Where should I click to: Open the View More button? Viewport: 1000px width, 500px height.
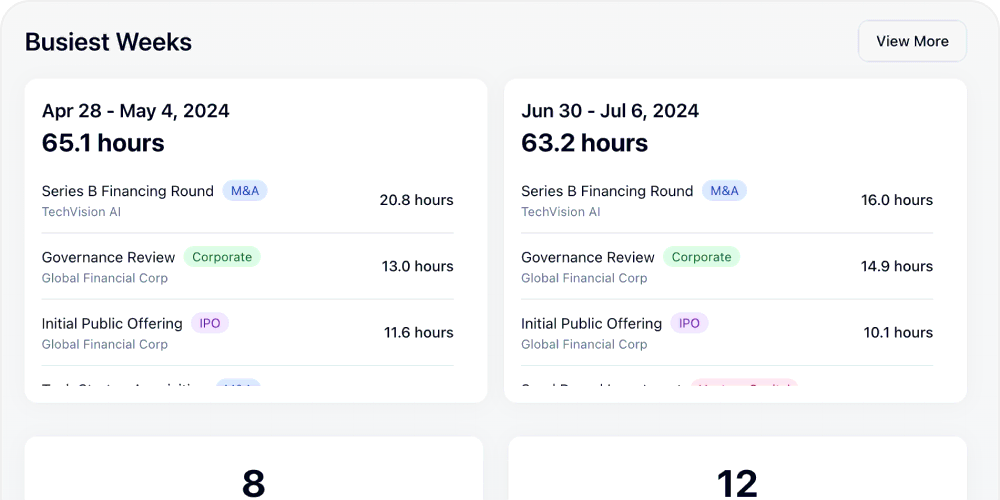coord(912,41)
